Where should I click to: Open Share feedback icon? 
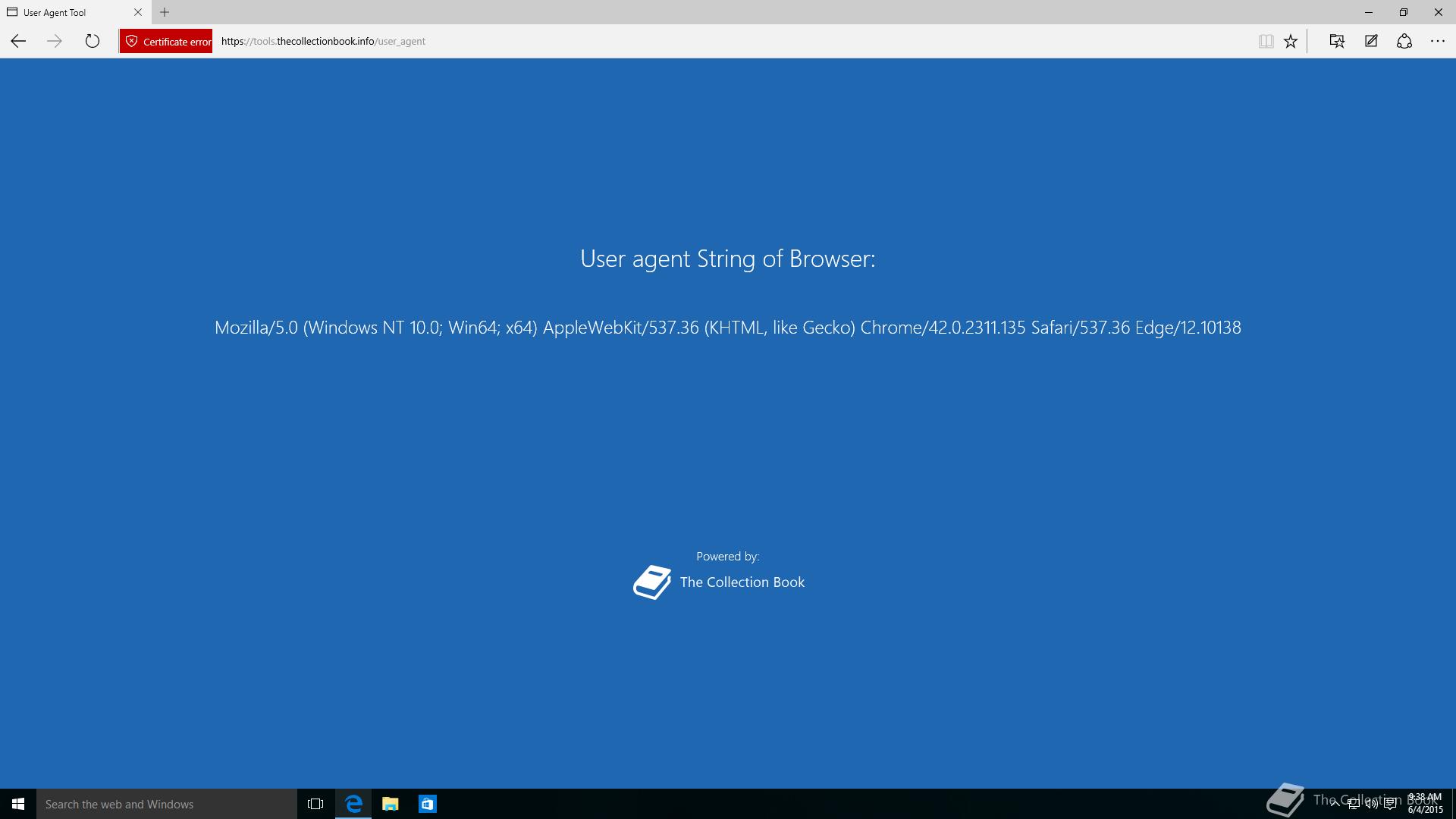(x=1404, y=41)
